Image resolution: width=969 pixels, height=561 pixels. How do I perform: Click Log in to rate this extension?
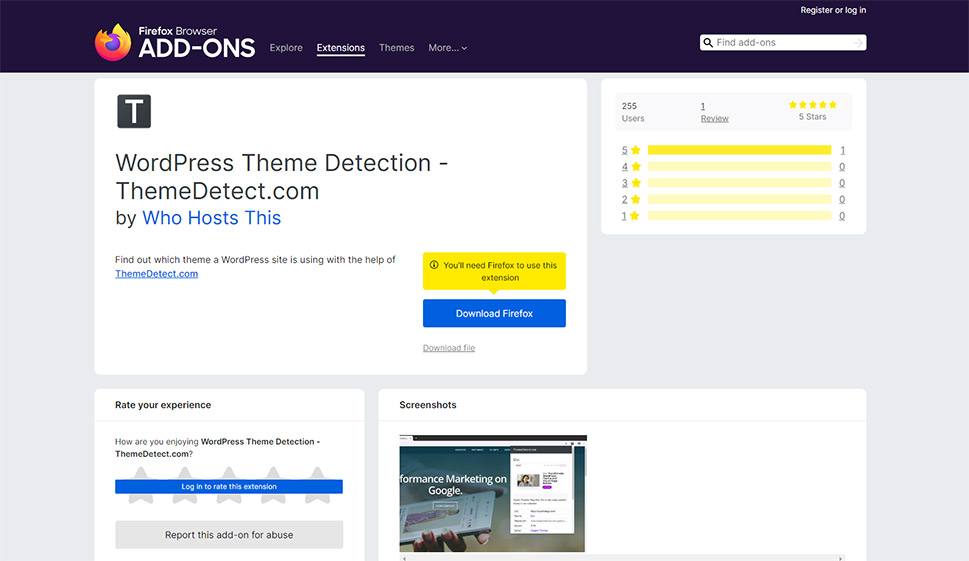229,486
